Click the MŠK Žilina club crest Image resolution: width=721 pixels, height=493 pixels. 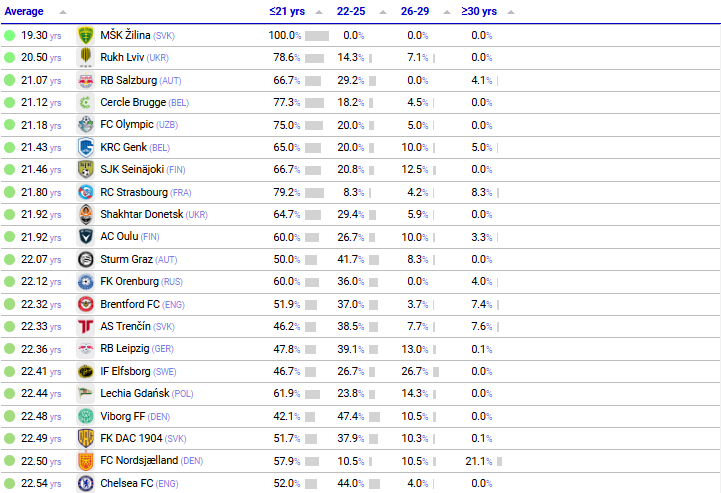(x=86, y=35)
